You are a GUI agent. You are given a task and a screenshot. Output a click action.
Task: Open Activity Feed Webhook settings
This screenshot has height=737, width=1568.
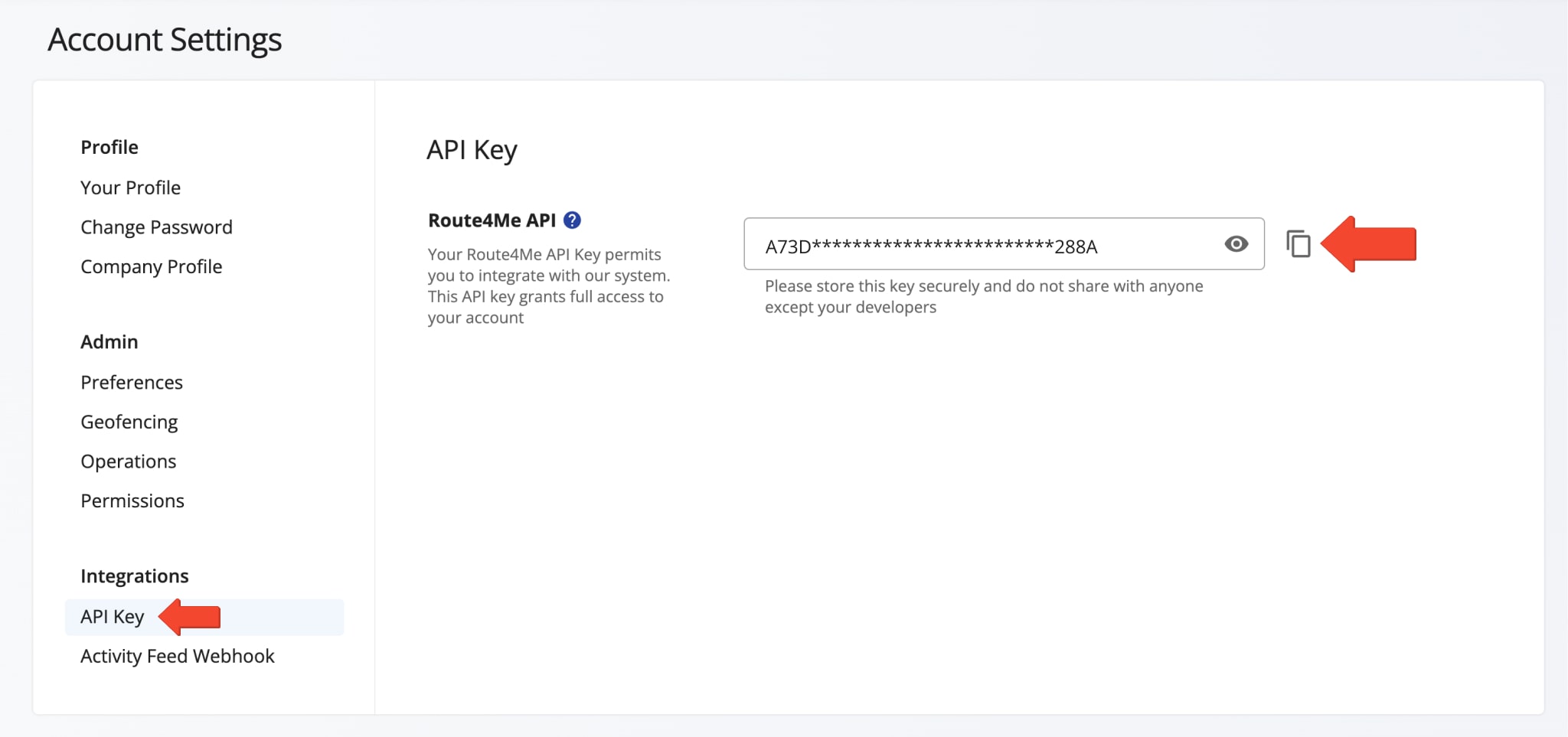click(178, 656)
